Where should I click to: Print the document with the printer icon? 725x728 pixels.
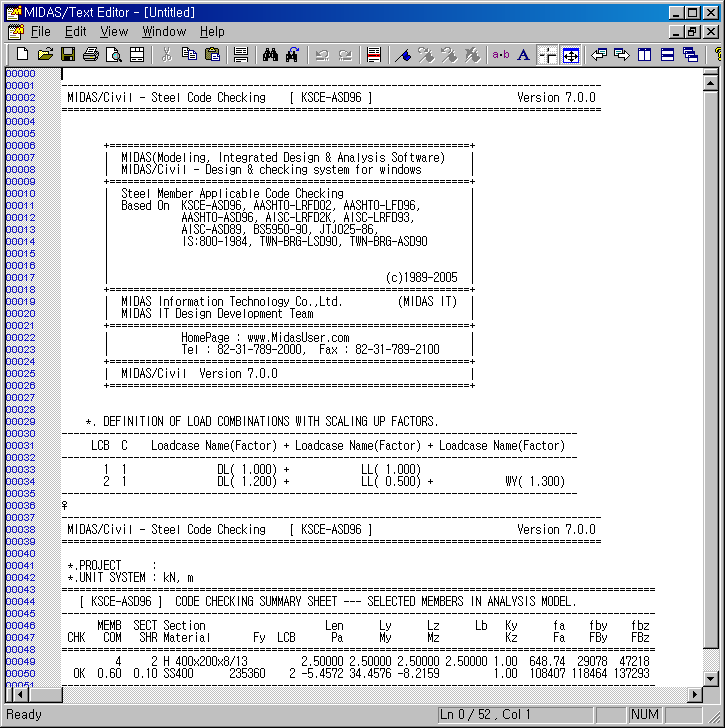pos(91,55)
